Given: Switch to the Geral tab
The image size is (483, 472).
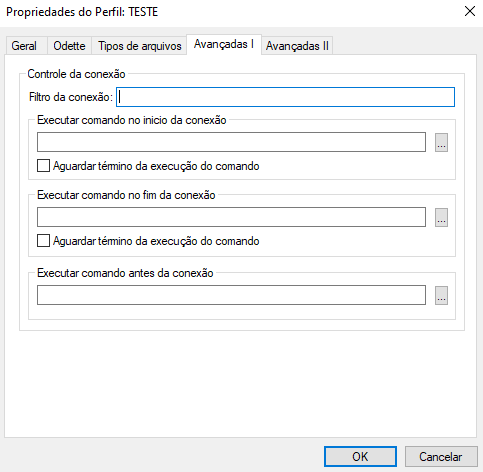Looking at the screenshot, I should 26,46.
